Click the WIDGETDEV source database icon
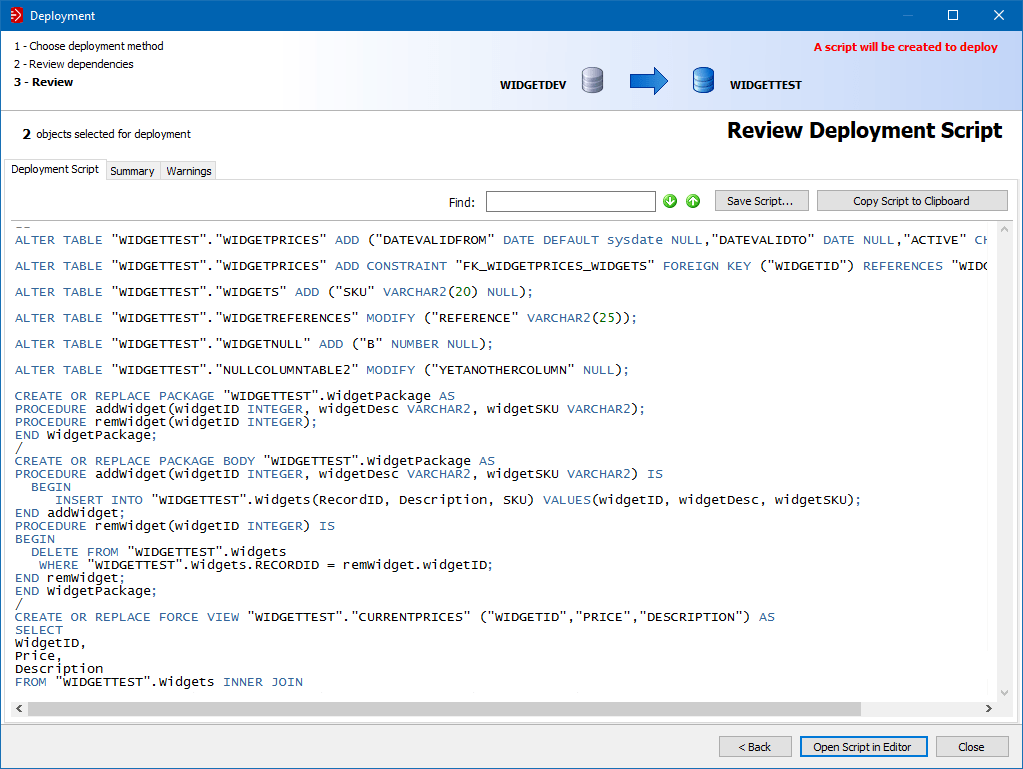 click(592, 81)
